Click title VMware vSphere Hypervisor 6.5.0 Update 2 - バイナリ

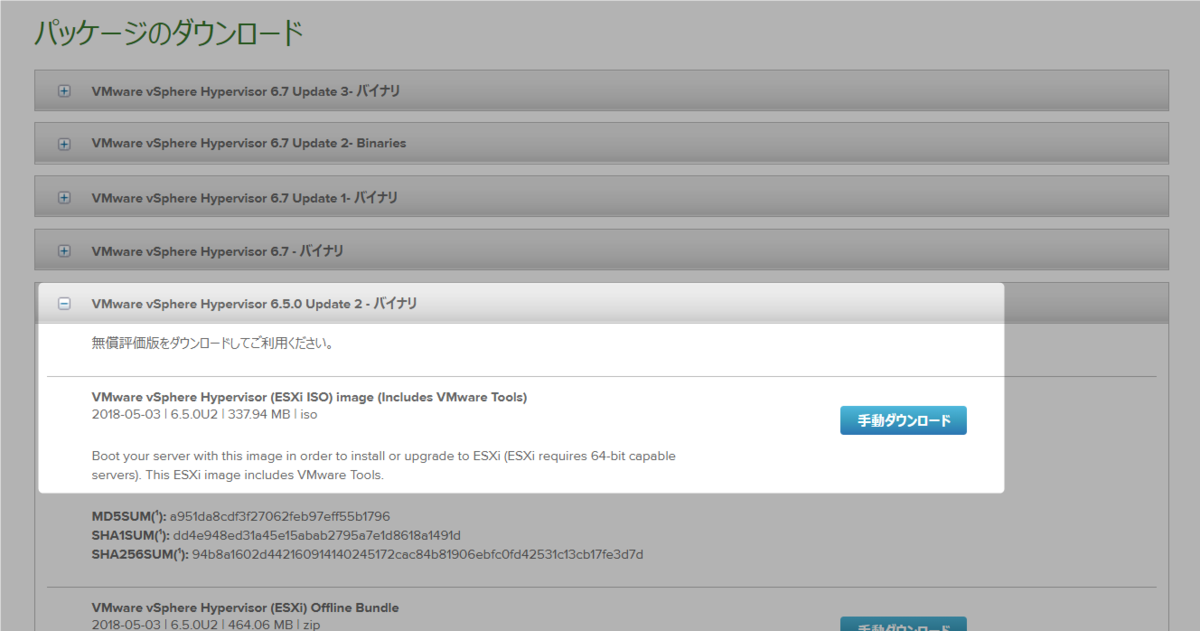coord(254,304)
